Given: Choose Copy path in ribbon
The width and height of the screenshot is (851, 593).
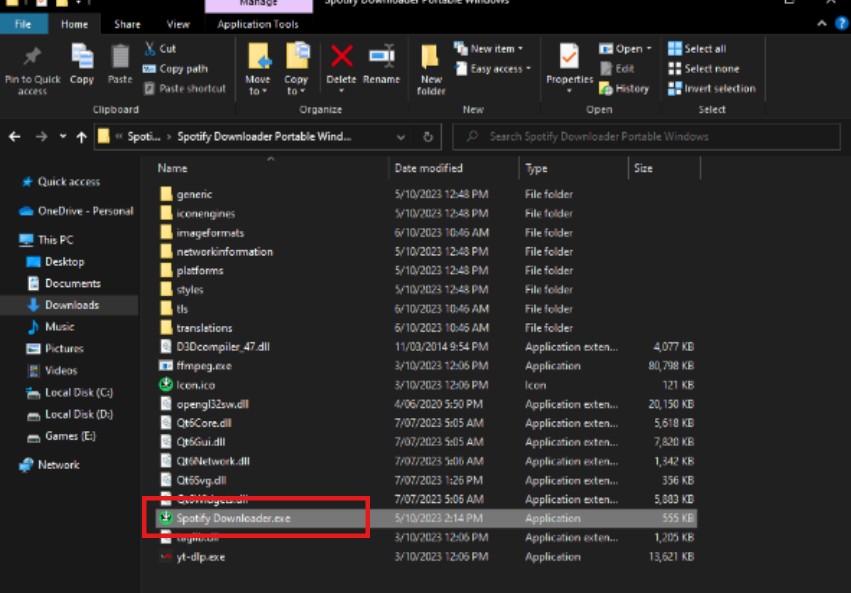Looking at the screenshot, I should pos(175,68).
